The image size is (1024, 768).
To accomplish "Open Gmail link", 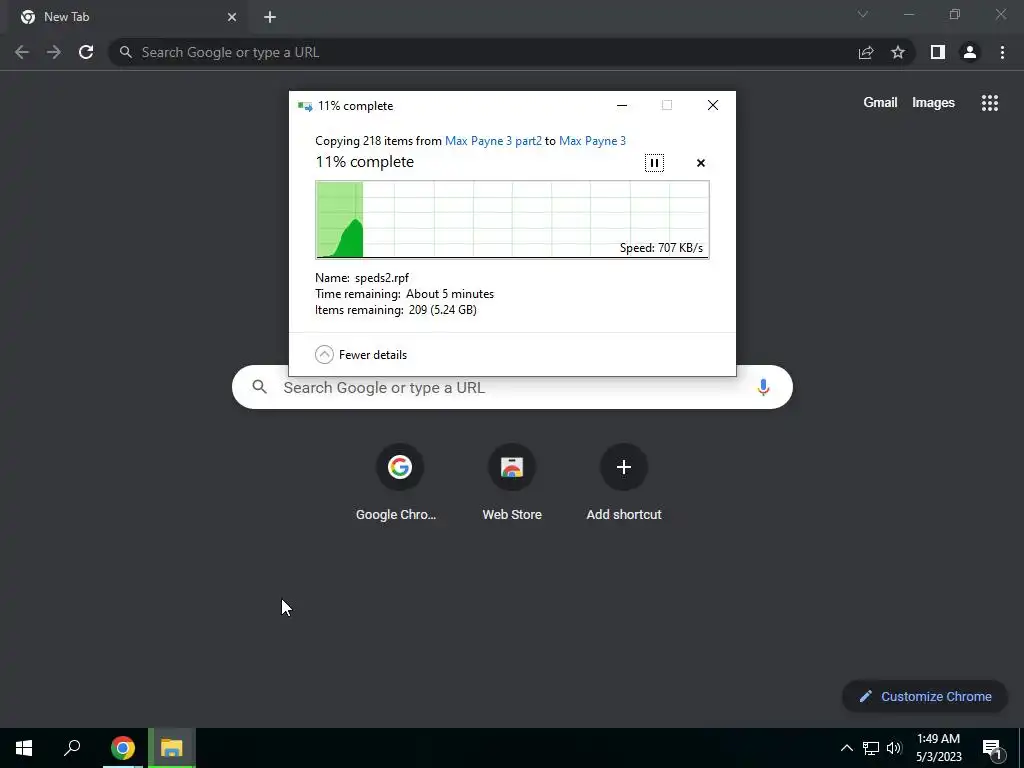I will coord(880,103).
